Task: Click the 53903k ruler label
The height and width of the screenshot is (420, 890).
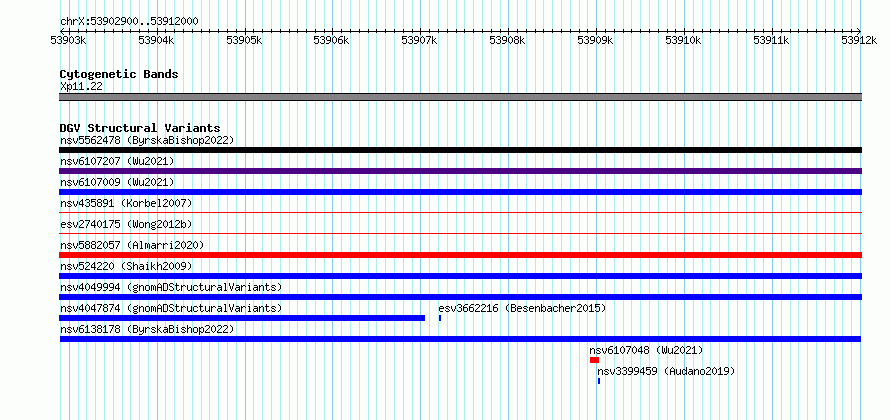Action: (x=68, y=40)
